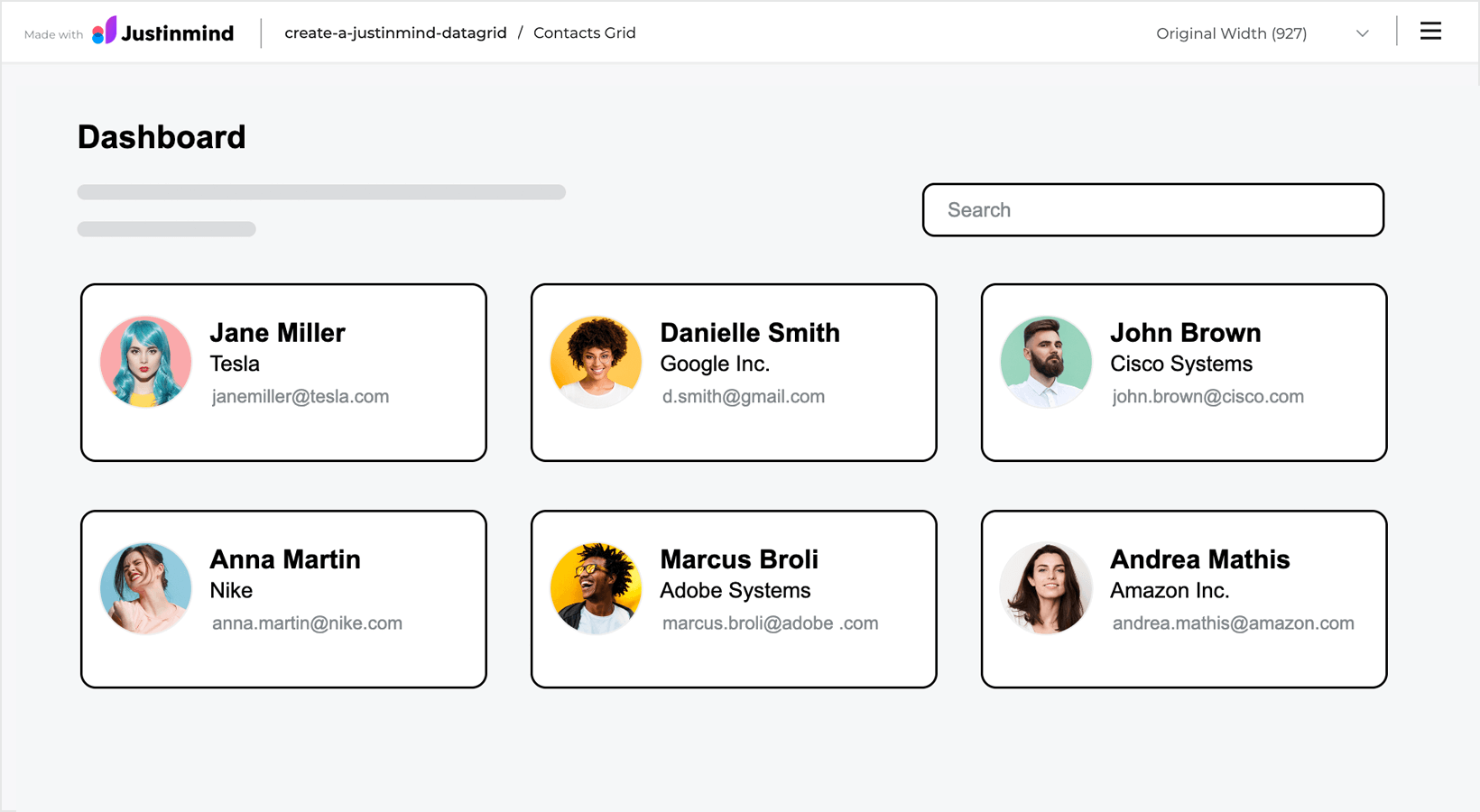Click the Cisco Systems company label
The width and height of the screenshot is (1480, 812).
pyautogui.click(x=1181, y=364)
